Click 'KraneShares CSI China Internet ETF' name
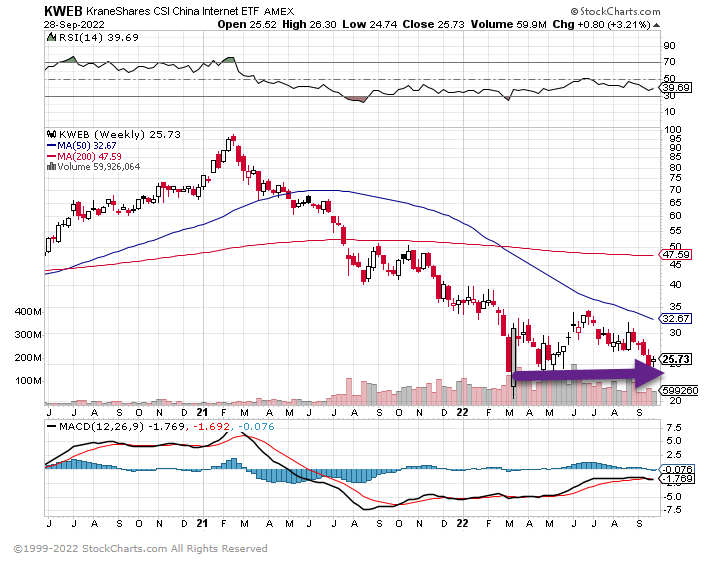The image size is (727, 575). tap(173, 11)
